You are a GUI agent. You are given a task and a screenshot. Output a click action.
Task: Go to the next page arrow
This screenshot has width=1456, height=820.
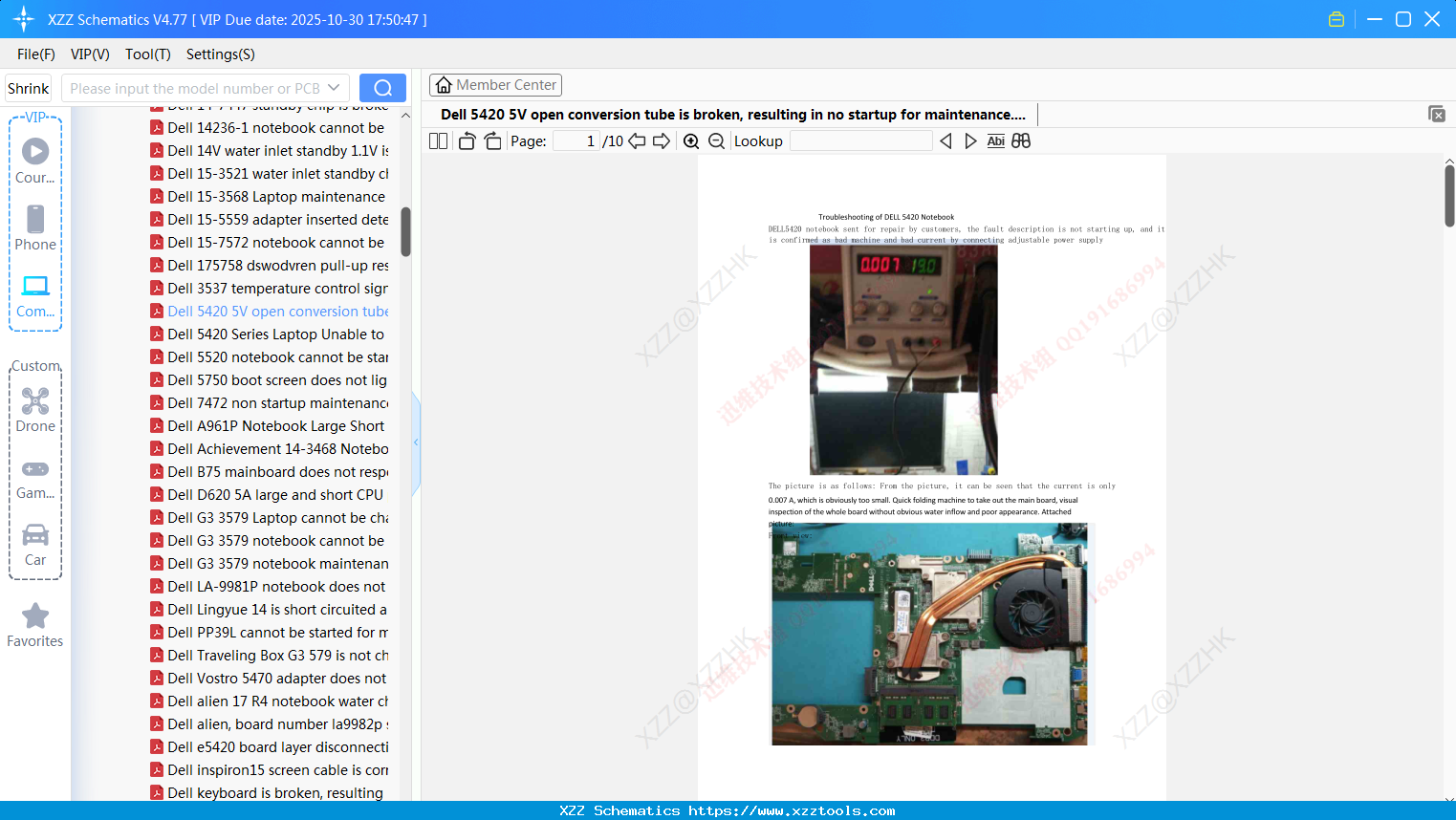click(662, 141)
